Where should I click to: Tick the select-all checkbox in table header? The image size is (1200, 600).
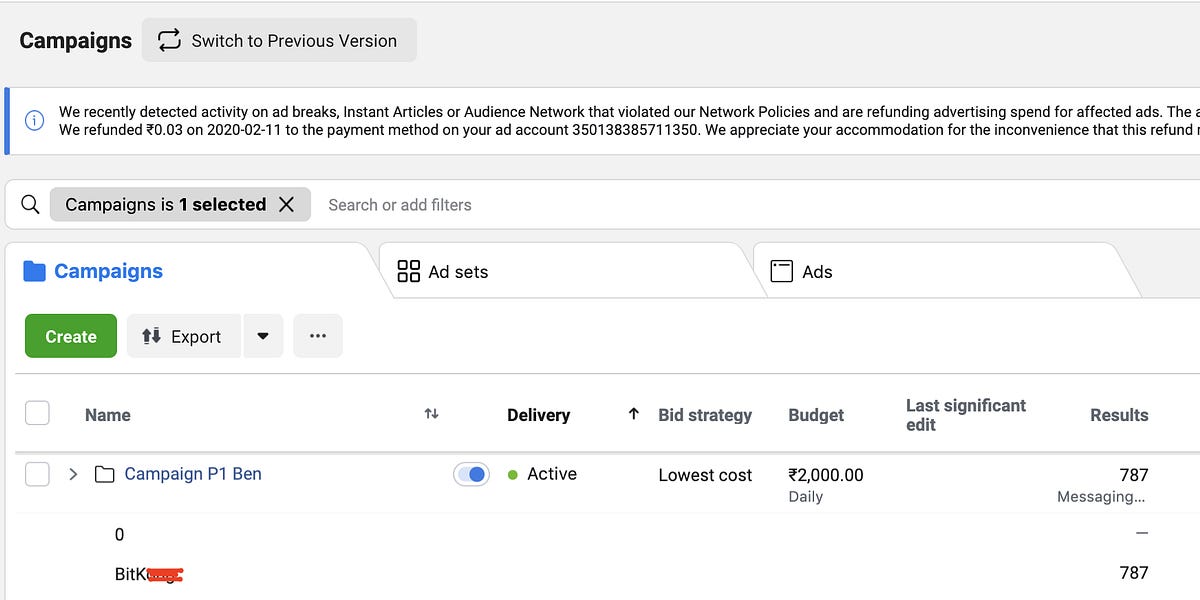click(x=37, y=413)
